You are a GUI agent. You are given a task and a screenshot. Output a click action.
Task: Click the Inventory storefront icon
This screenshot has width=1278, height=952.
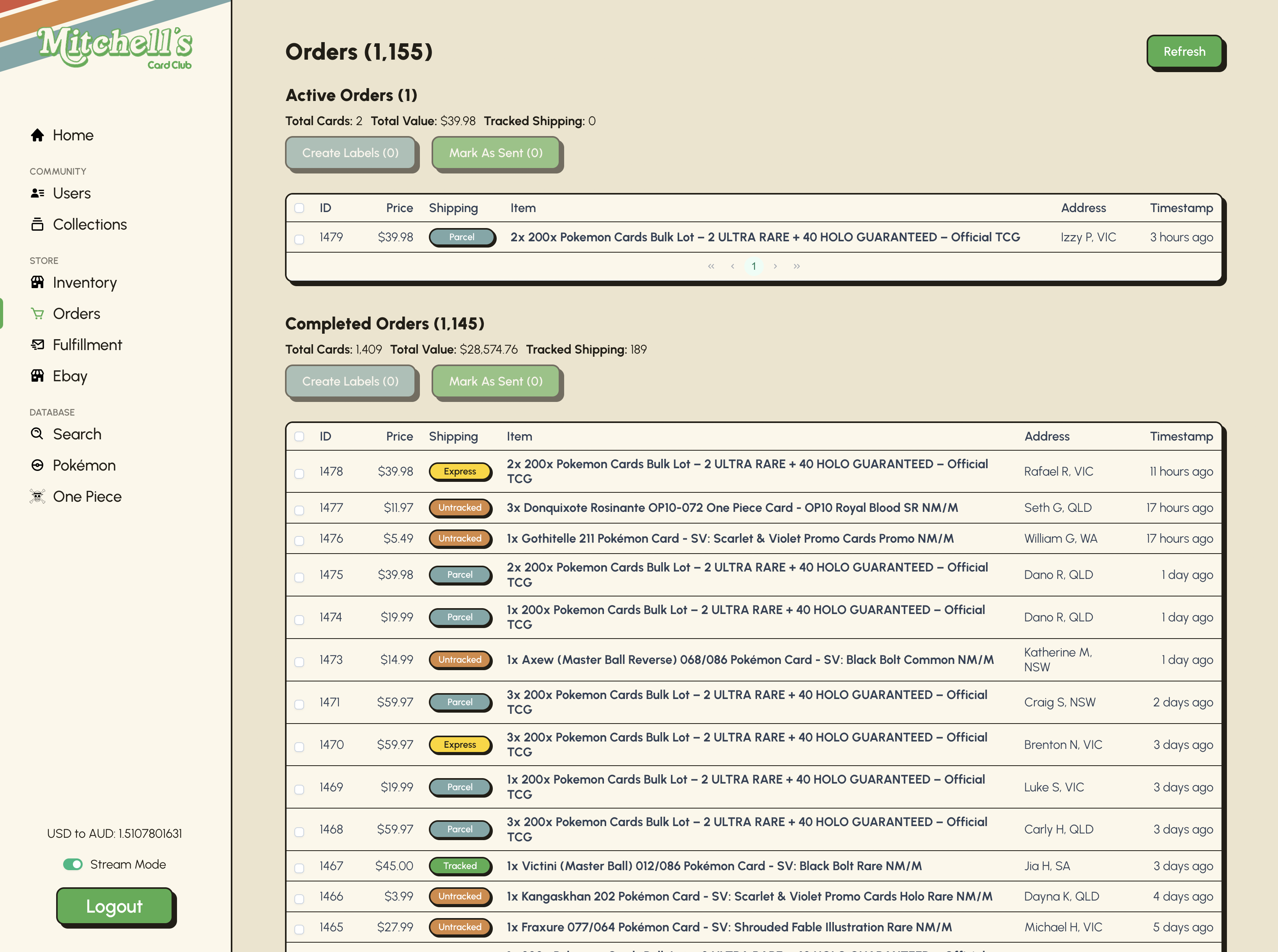[37, 282]
